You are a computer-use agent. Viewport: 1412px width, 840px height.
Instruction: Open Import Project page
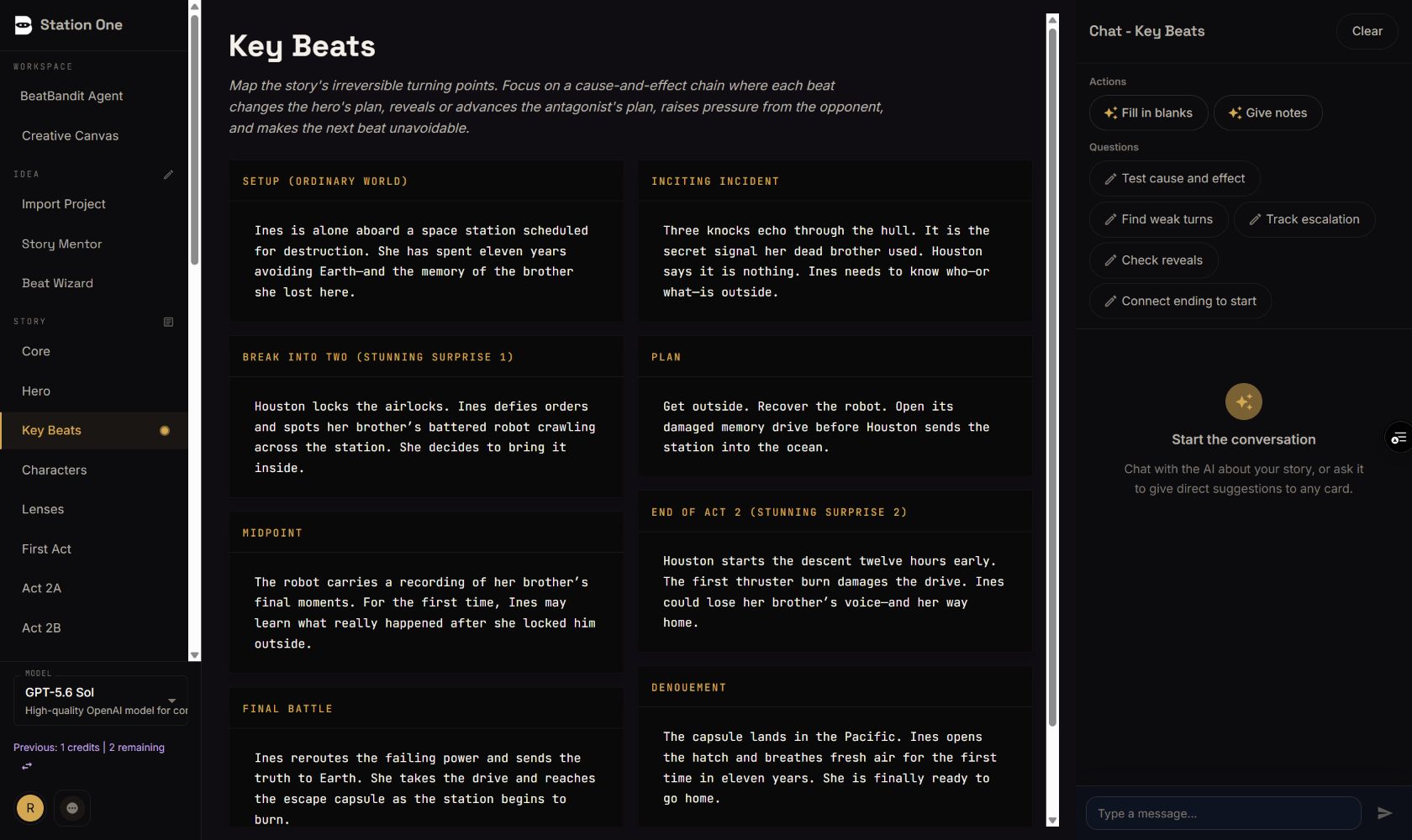pos(94,204)
